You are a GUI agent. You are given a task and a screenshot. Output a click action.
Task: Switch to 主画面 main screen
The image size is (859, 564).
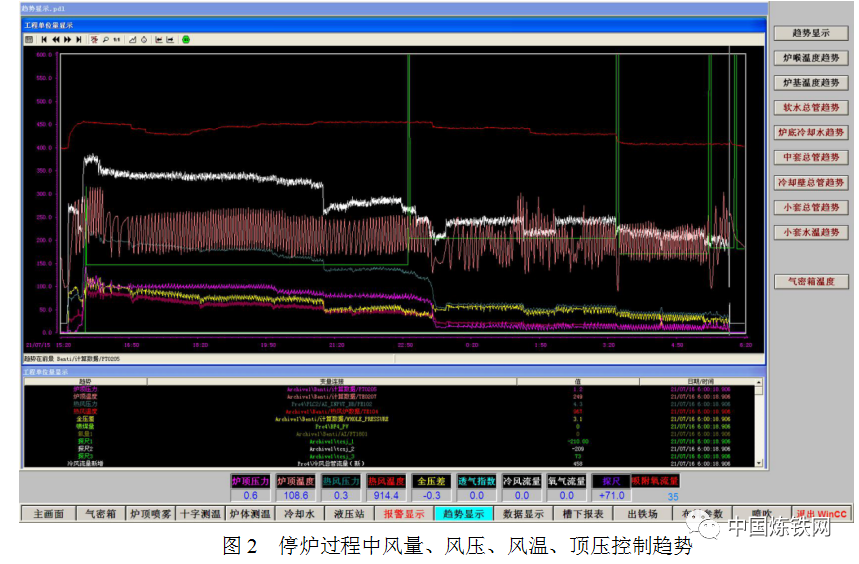click(x=48, y=515)
